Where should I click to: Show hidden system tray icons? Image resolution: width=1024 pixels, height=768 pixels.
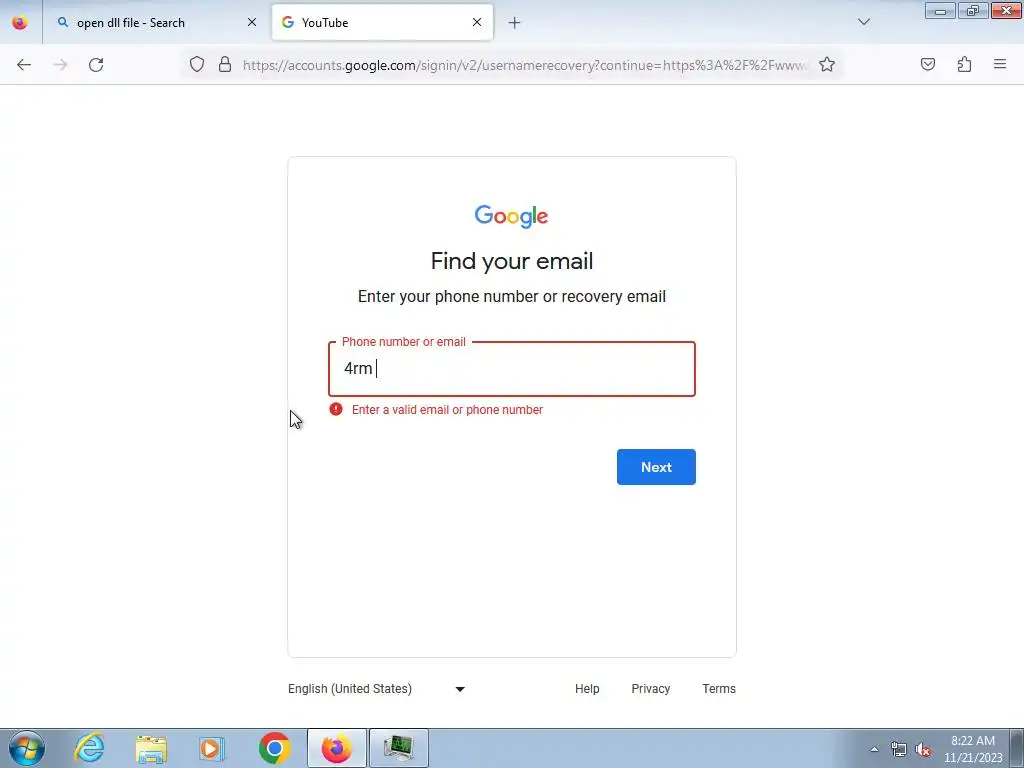(x=874, y=749)
